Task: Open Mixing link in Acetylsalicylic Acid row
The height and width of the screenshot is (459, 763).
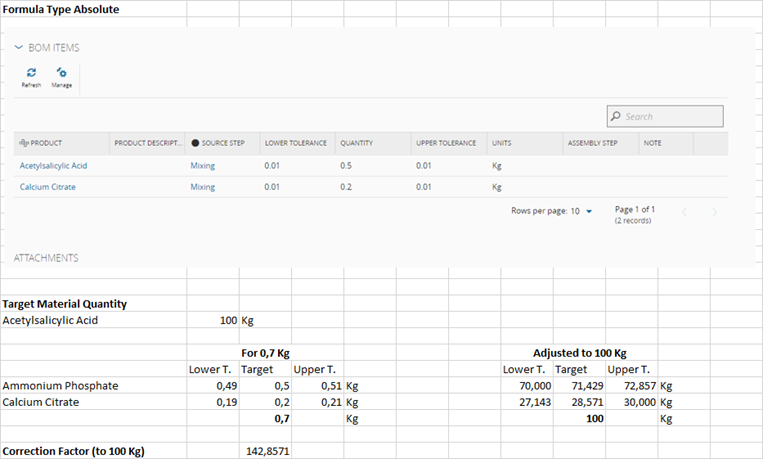Action: [x=202, y=165]
